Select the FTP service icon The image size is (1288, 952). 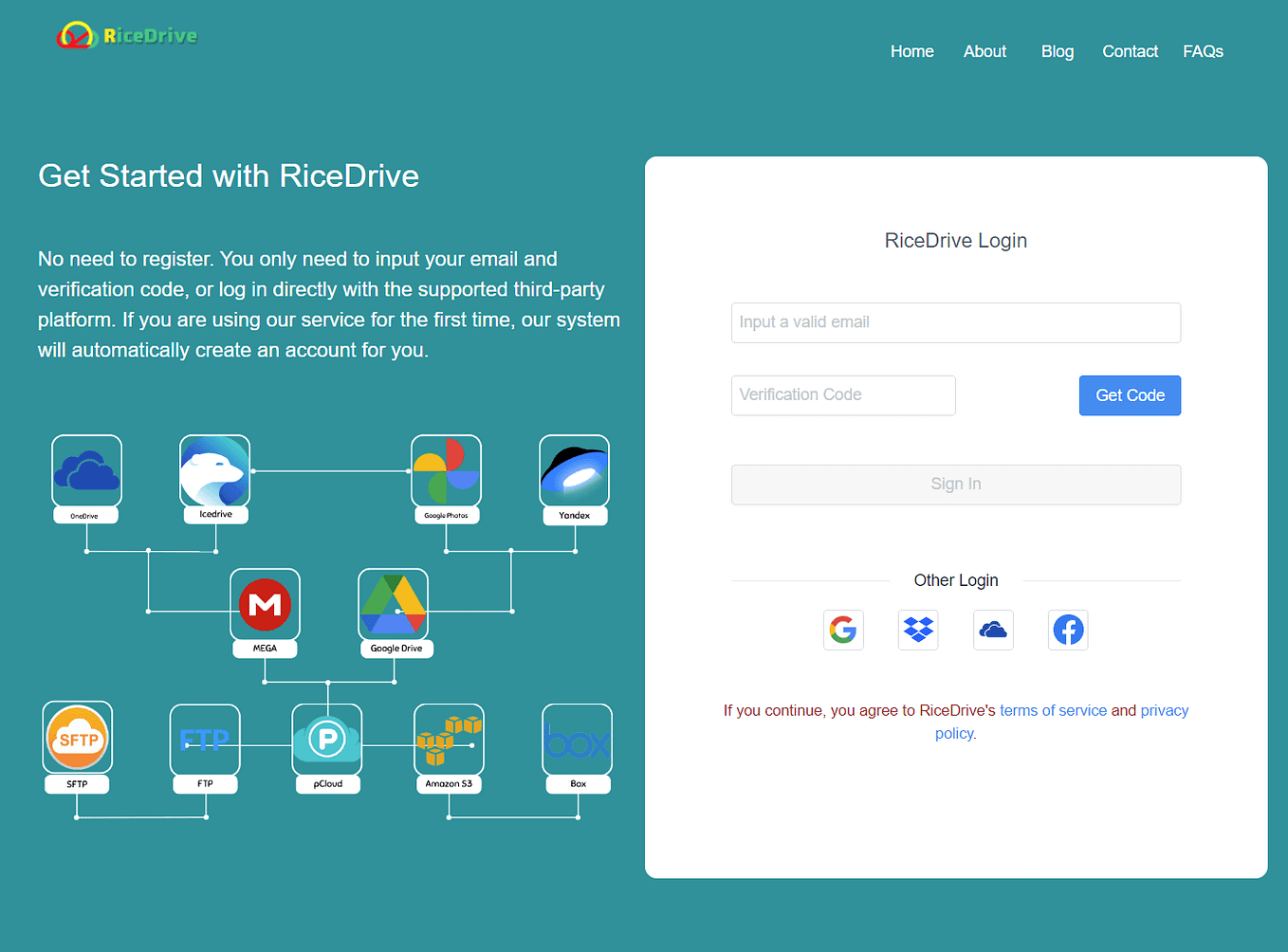click(x=205, y=737)
